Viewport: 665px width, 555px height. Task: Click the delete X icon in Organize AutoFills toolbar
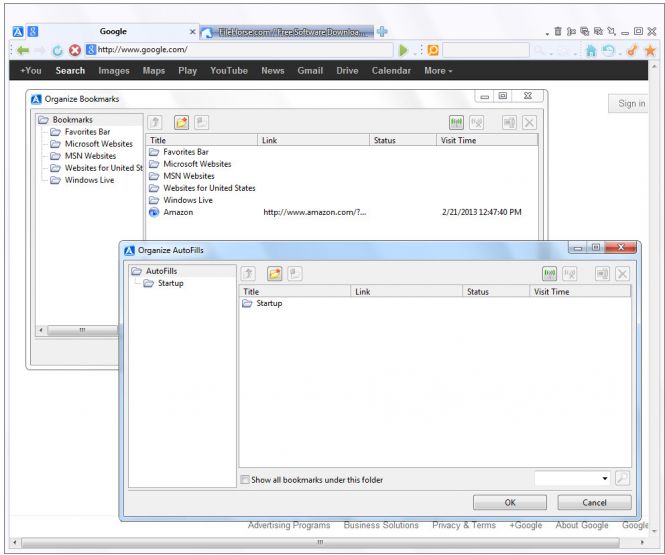tap(622, 274)
